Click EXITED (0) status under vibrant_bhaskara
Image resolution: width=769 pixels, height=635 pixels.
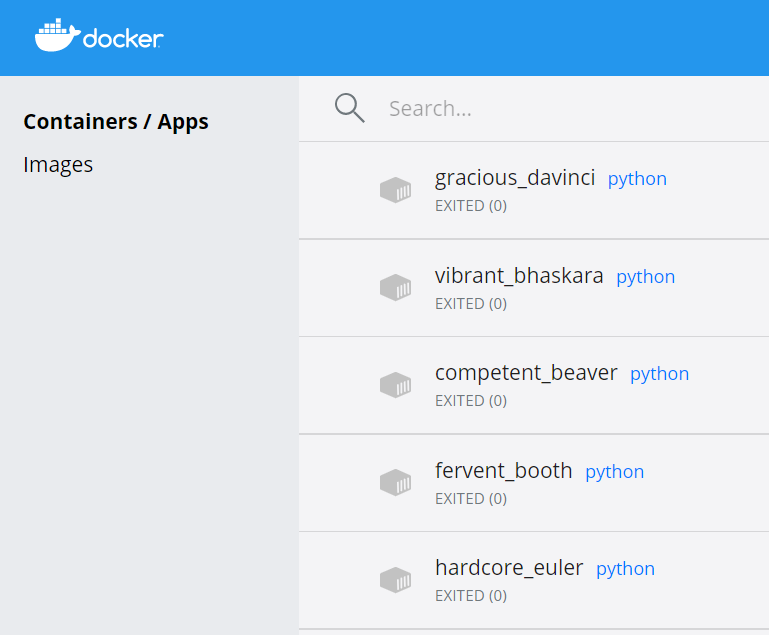pos(471,304)
